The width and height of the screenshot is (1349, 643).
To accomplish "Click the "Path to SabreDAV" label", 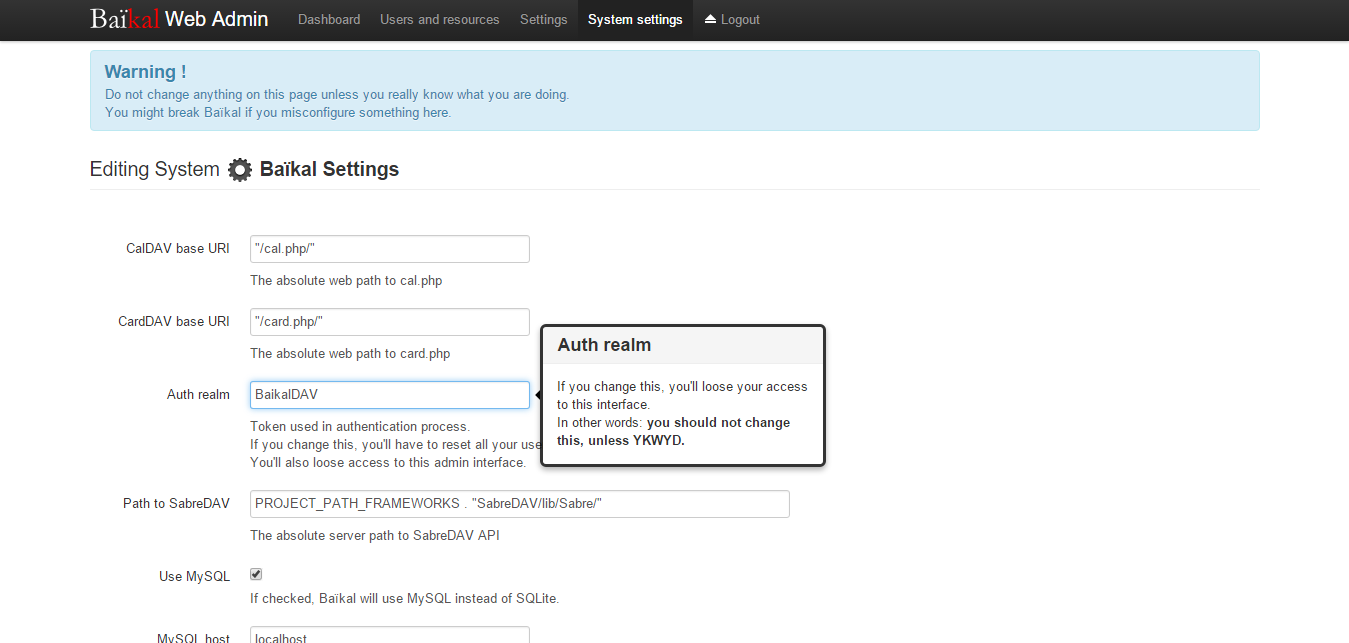I will 176,504.
